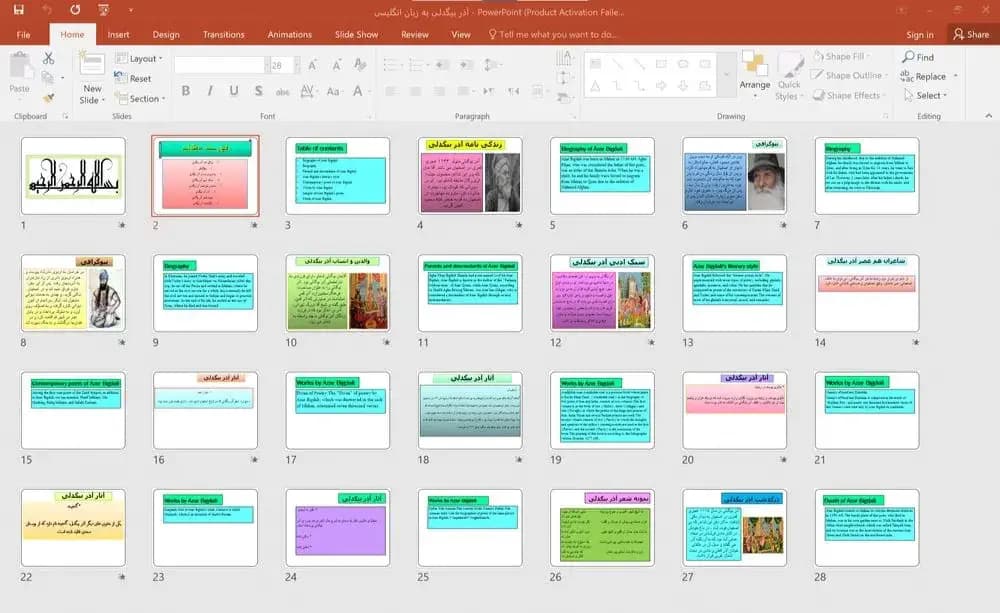The width and height of the screenshot is (1000, 613).
Task: Click the Reset slide icon
Action: [x=121, y=78]
